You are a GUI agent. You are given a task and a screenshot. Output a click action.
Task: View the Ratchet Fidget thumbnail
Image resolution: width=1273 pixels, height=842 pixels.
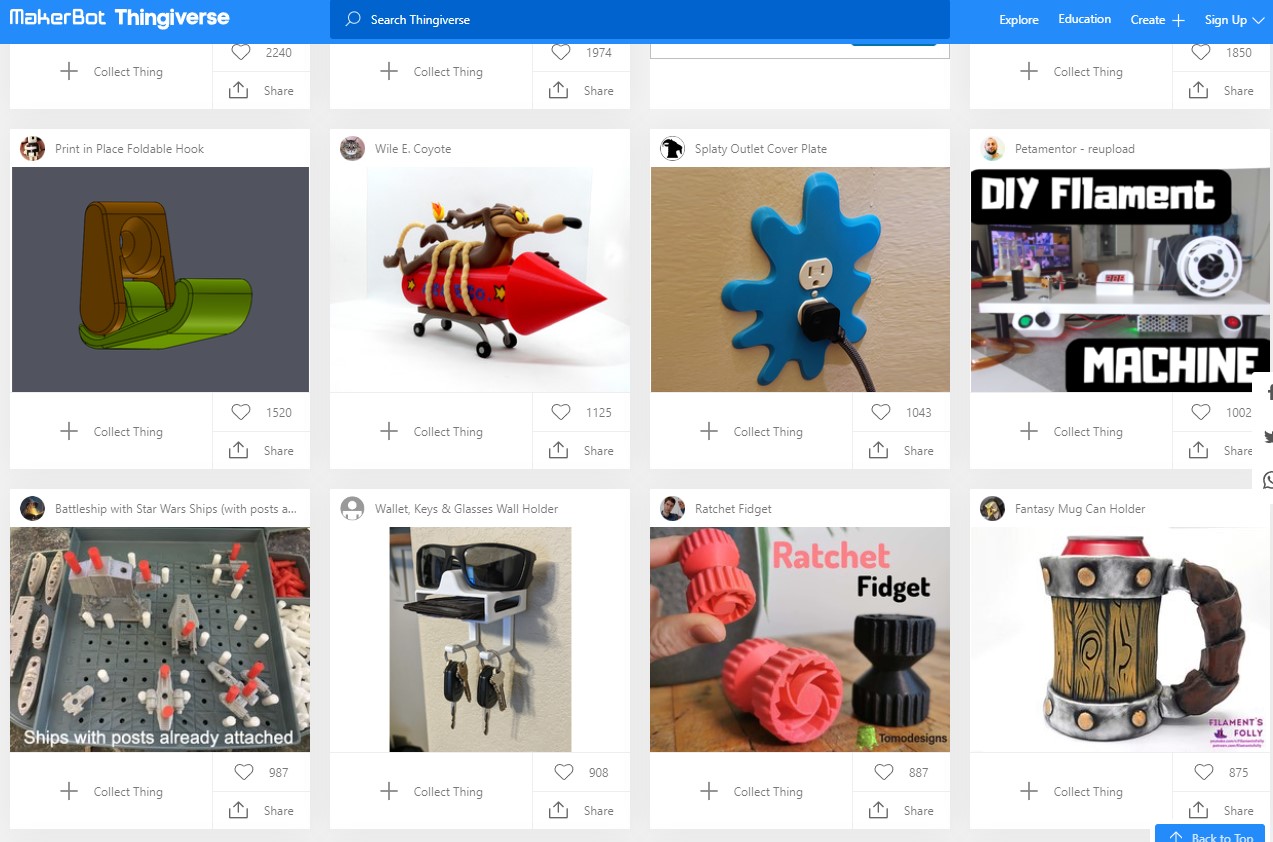(x=800, y=639)
